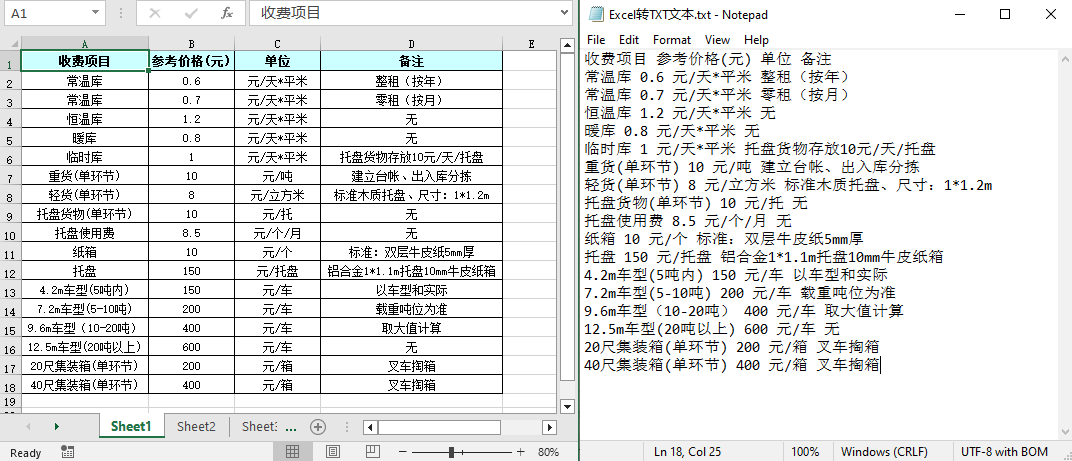
Task: Switch to Sheet2 tab
Action: point(196,427)
